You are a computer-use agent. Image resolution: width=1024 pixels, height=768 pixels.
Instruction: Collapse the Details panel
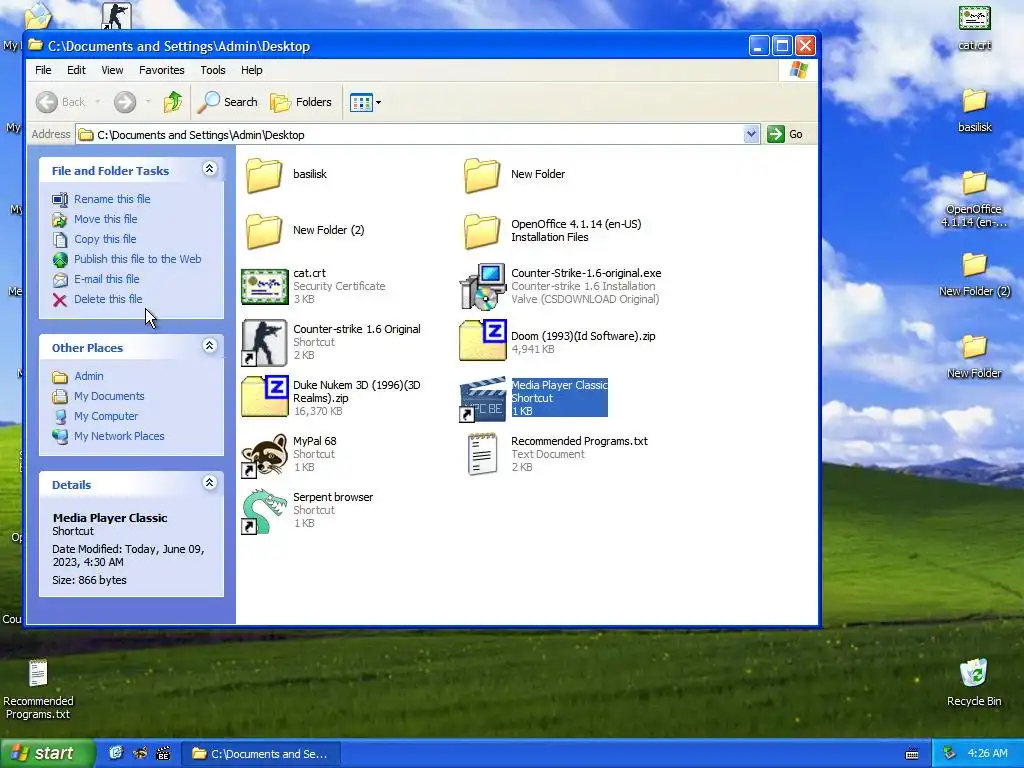209,483
